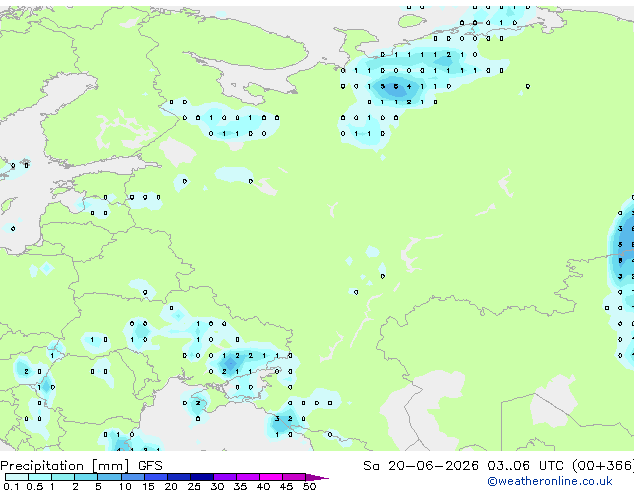Click the '35' legend scale label
This screenshot has width=634, height=490.
[240, 486]
